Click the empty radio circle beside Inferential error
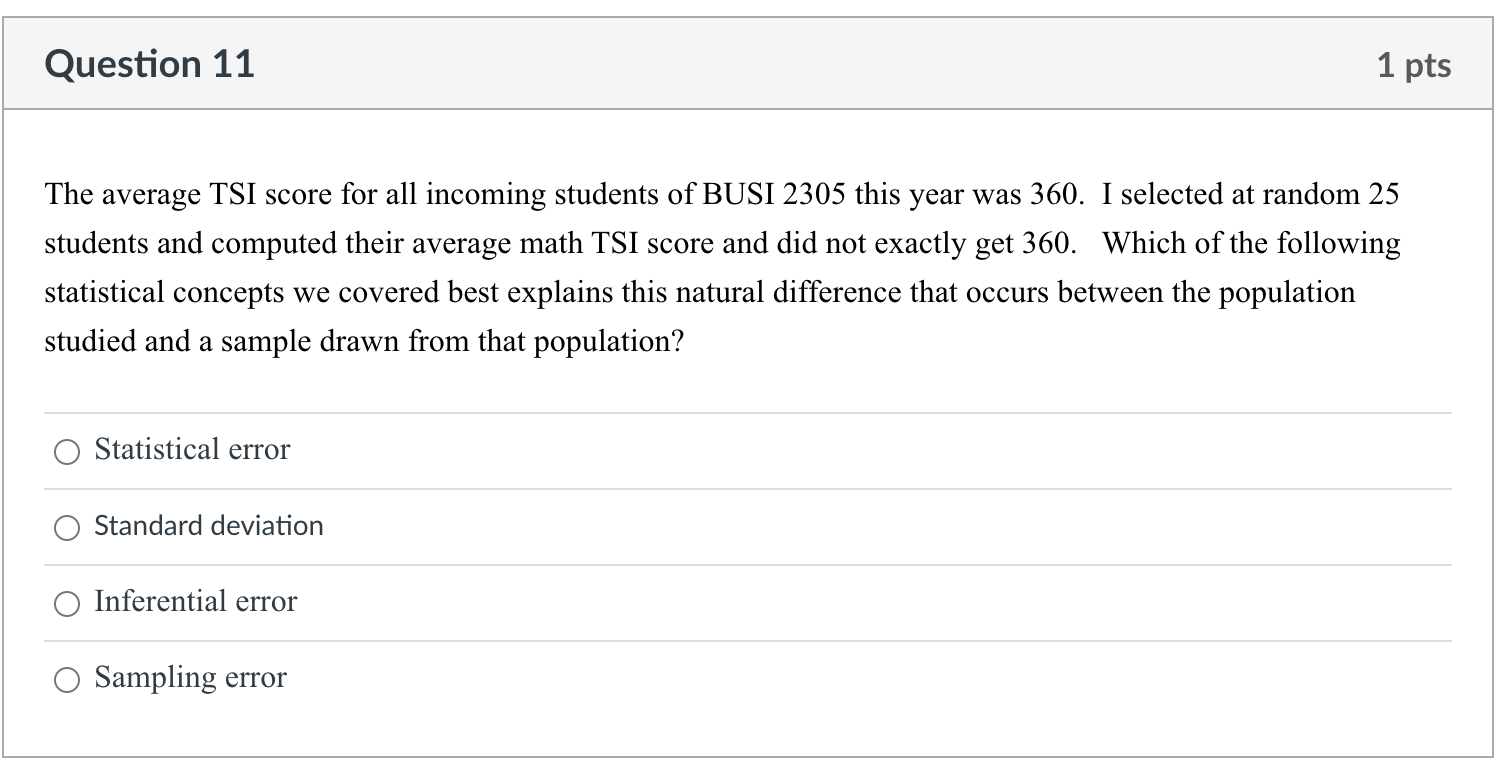 (x=67, y=603)
